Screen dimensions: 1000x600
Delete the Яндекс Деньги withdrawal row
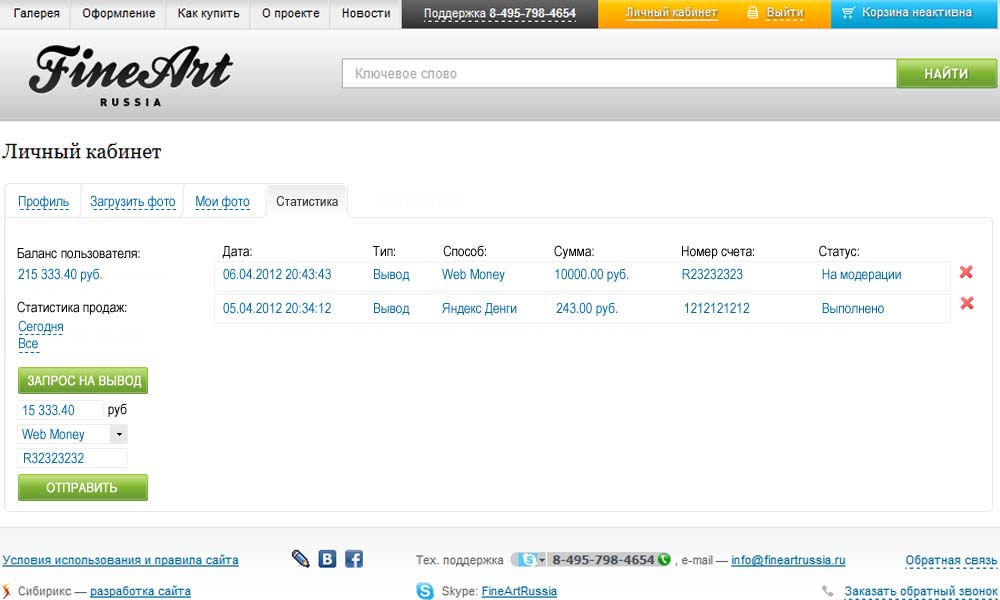point(967,303)
